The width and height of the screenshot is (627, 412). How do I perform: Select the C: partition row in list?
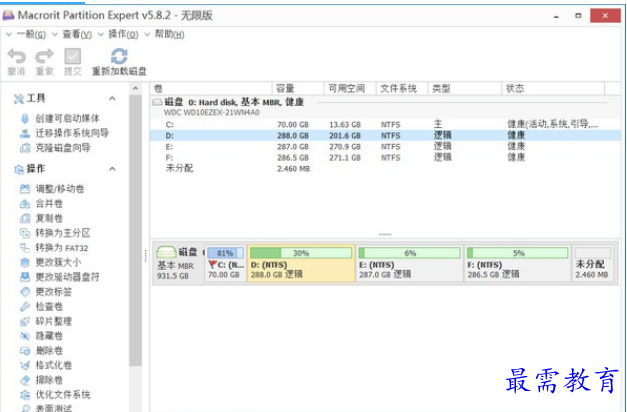pos(385,124)
